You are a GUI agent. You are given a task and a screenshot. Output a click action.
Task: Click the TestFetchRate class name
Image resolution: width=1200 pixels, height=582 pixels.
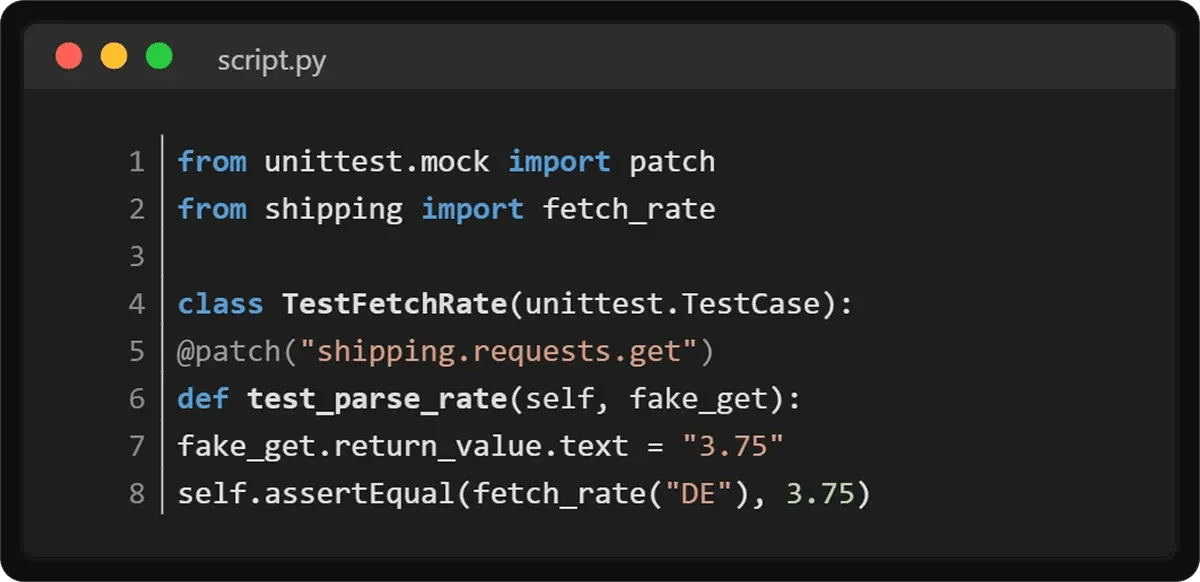coord(394,304)
